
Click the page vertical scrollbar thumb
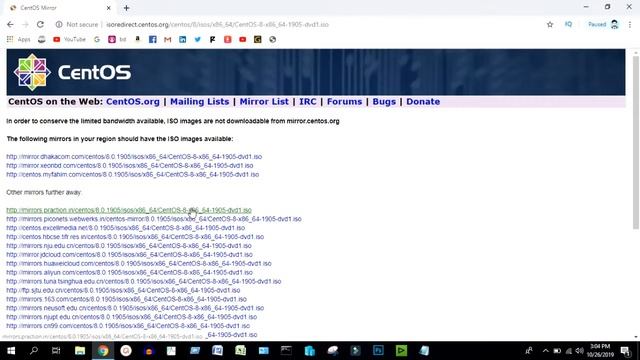pyautogui.click(x=636, y=142)
